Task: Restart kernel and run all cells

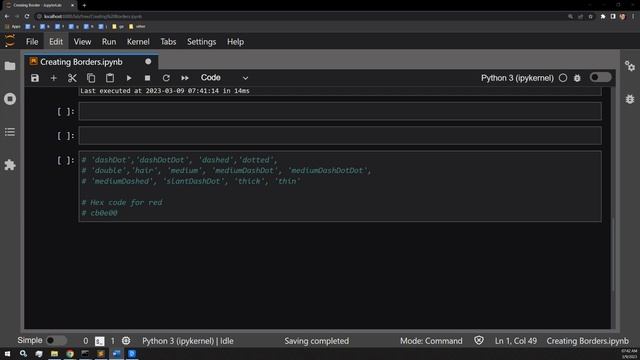Action: [185, 78]
